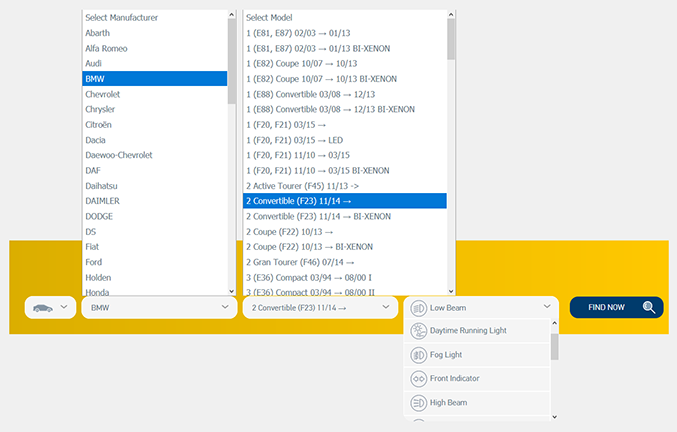This screenshot has width=677, height=432.
Task: Choose Ford in manufacturer list
Action: (x=155, y=262)
